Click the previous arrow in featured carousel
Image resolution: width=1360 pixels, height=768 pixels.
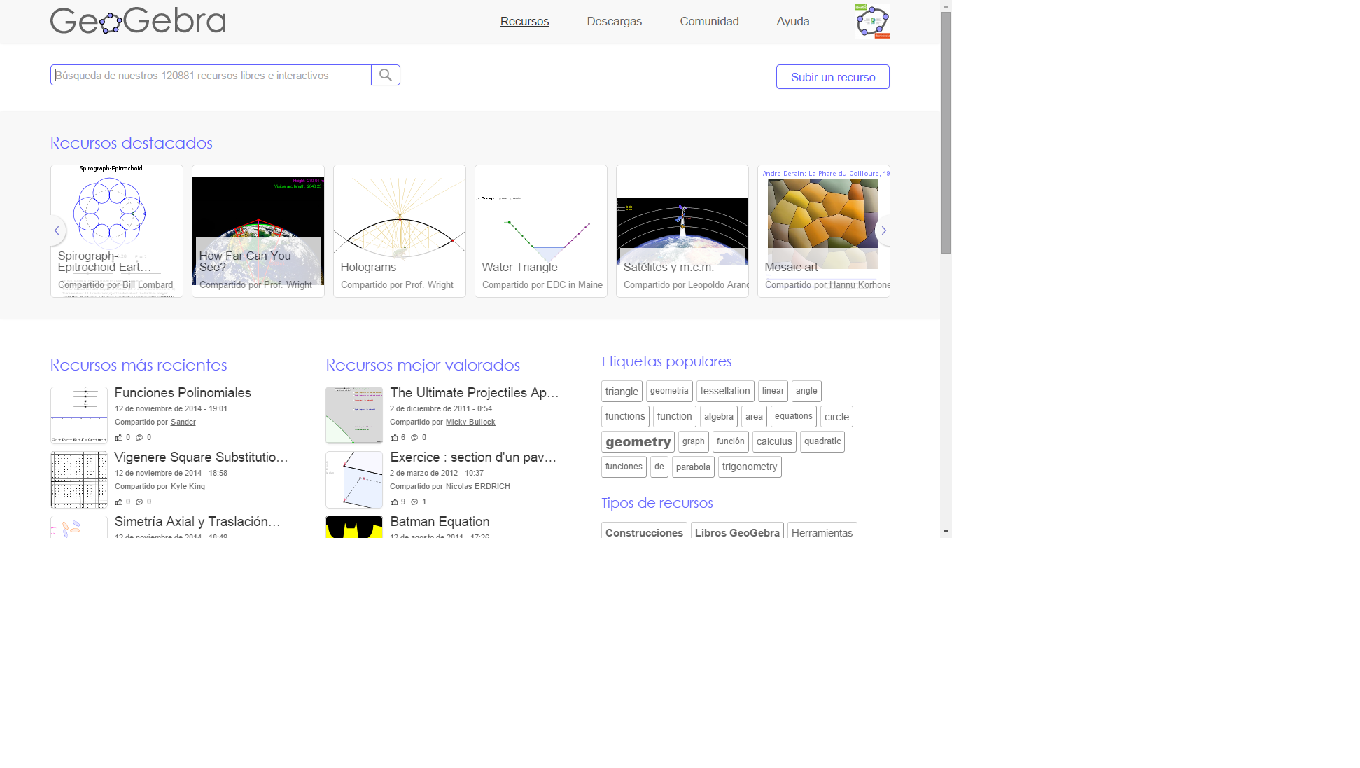click(x=57, y=231)
